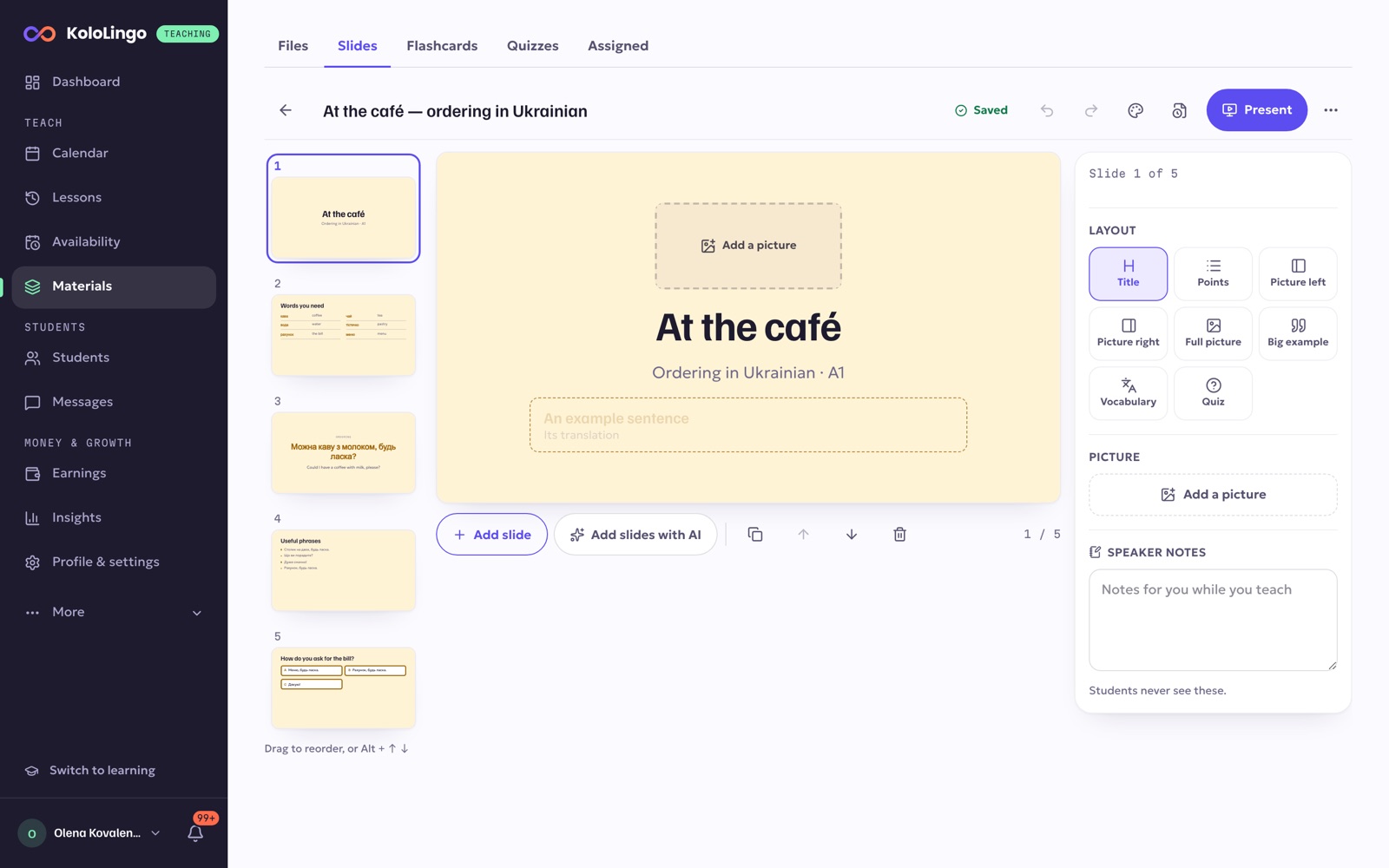Select the Points layout

1213,273
